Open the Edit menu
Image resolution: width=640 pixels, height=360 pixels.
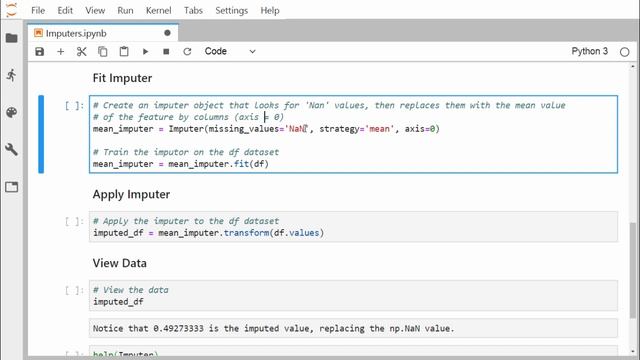click(x=65, y=10)
